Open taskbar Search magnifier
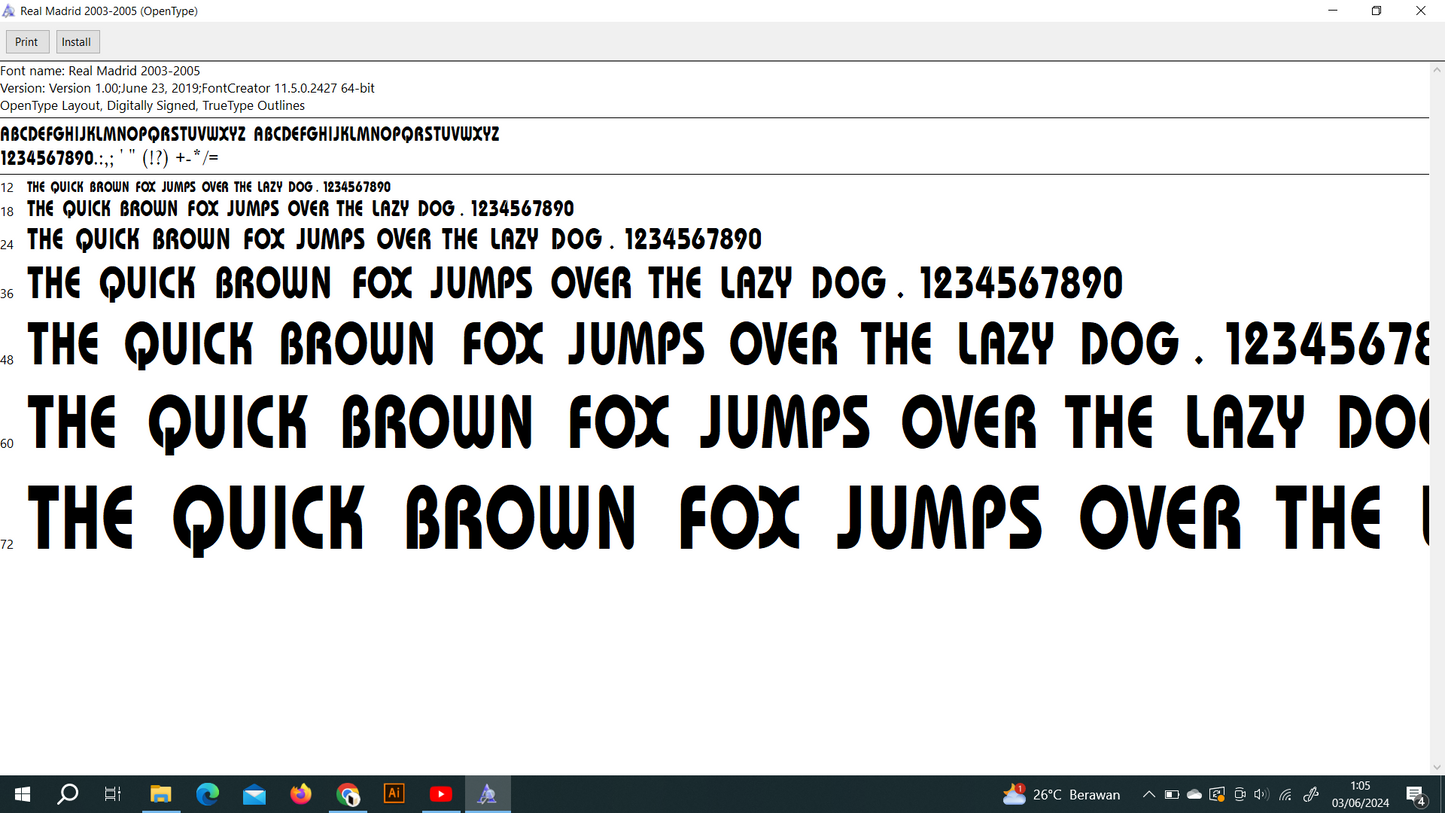1445x813 pixels. tap(67, 794)
